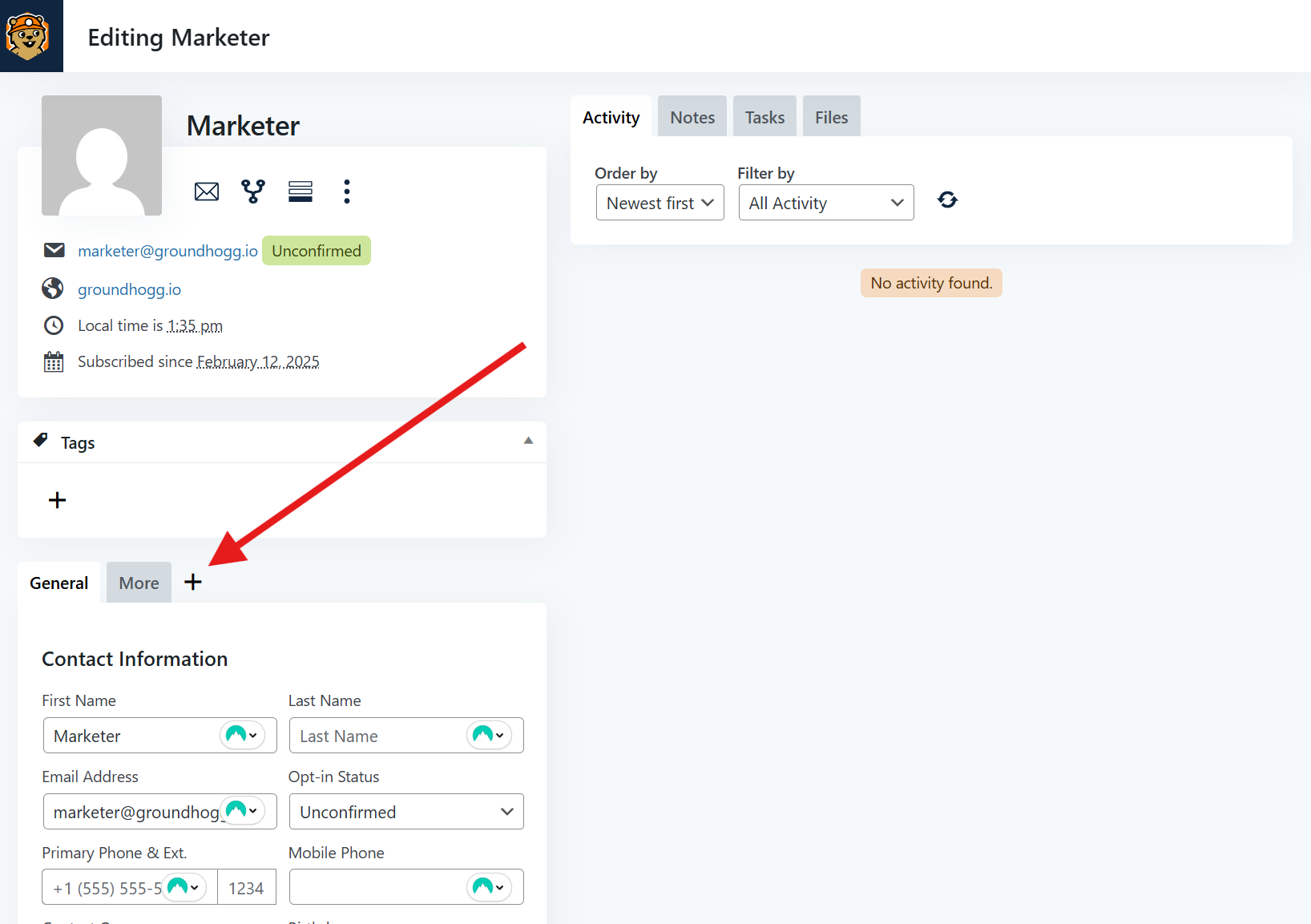Click the Primary Phone number field
Image resolution: width=1311 pixels, height=924 pixels.
130,887
